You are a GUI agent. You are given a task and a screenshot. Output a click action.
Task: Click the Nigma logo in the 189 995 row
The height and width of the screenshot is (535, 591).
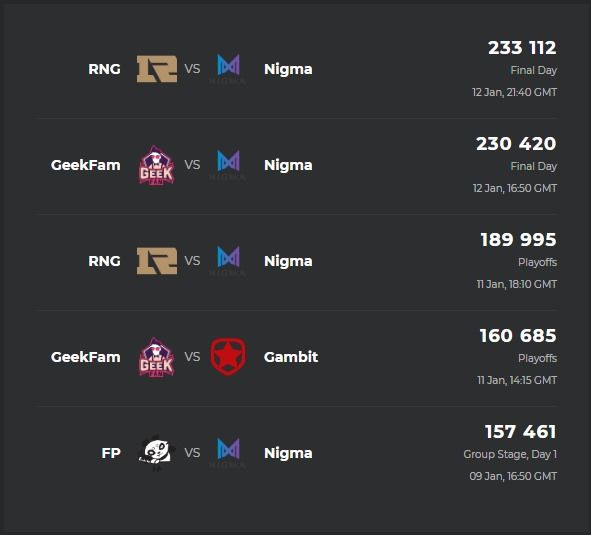pyautogui.click(x=228, y=261)
